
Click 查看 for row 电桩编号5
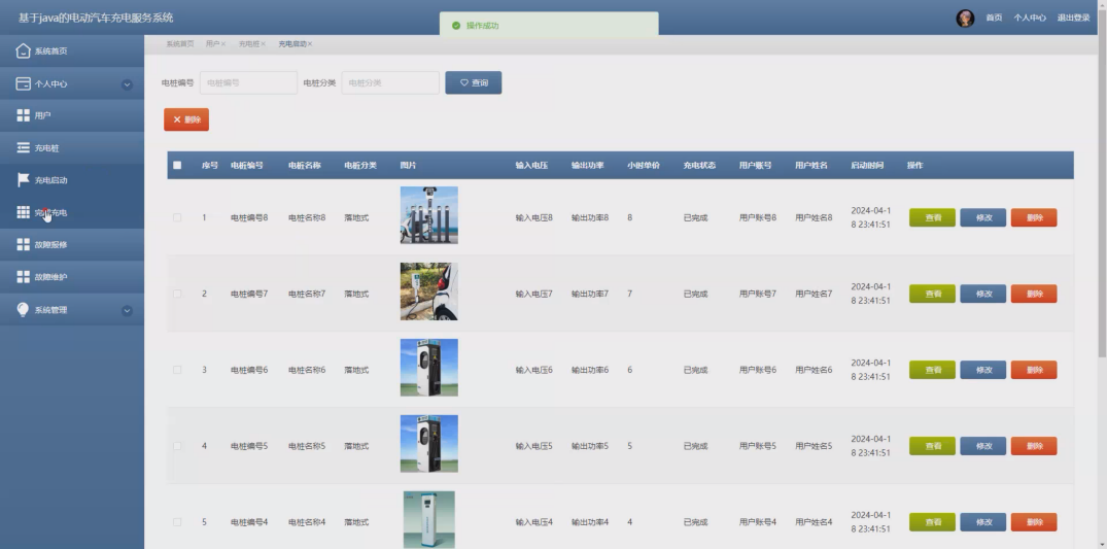(x=932, y=447)
